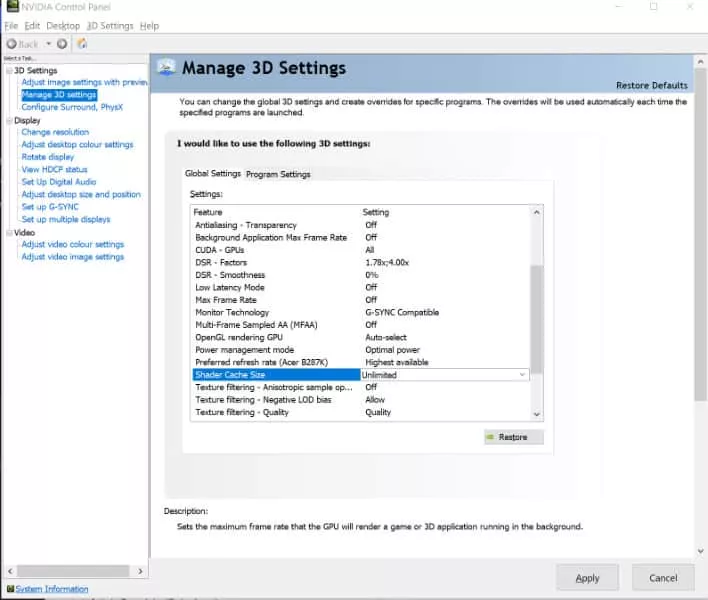Select the OpenGL rendering GPU row
Viewport: 708px width, 600px height.
coord(361,337)
